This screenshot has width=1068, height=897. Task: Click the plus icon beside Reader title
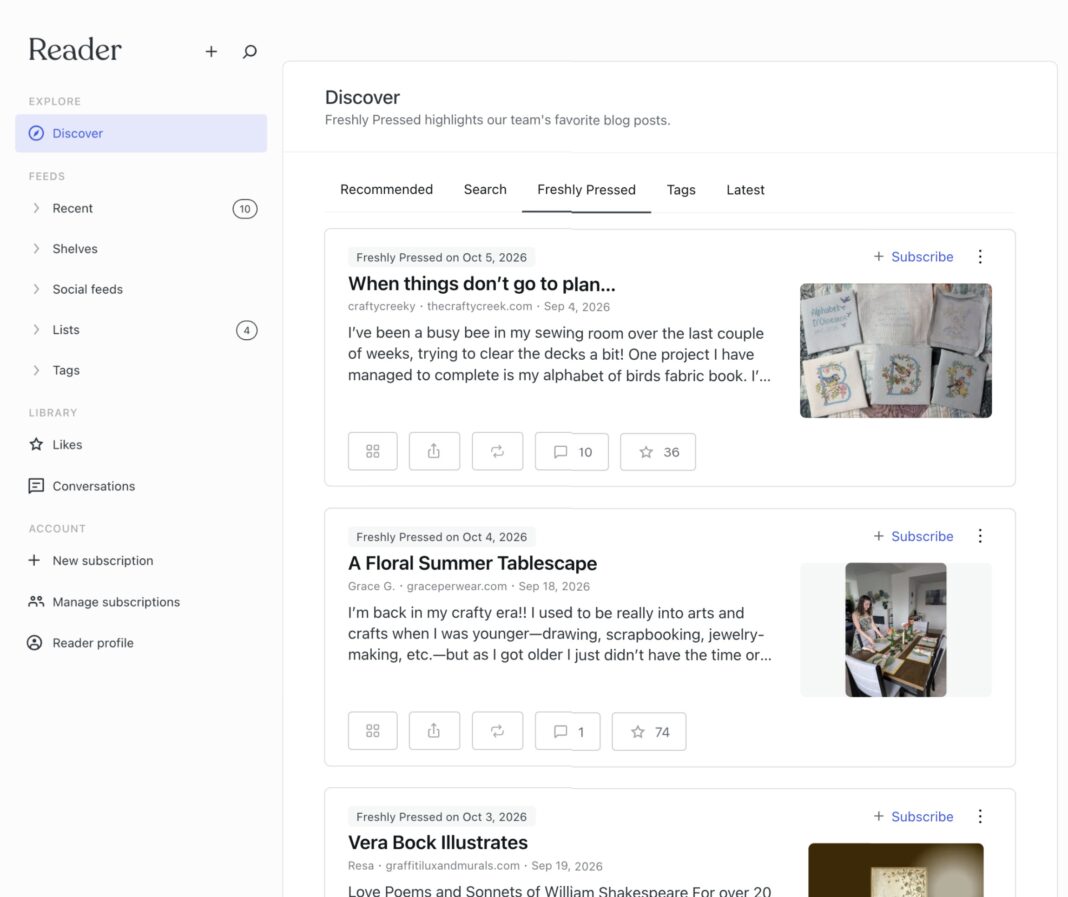pos(211,51)
